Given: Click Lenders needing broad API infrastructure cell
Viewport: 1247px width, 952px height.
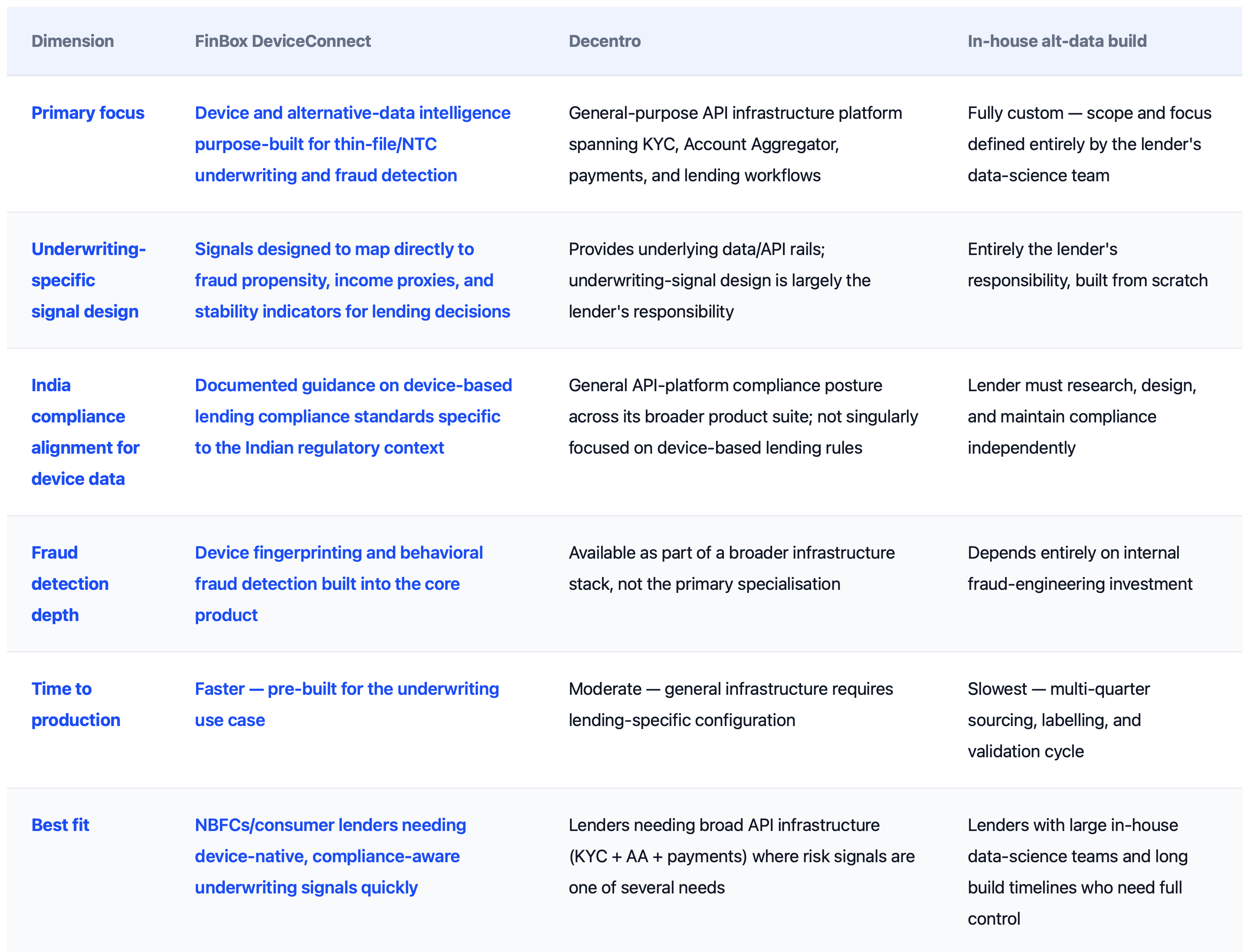Looking at the screenshot, I should 742,856.
